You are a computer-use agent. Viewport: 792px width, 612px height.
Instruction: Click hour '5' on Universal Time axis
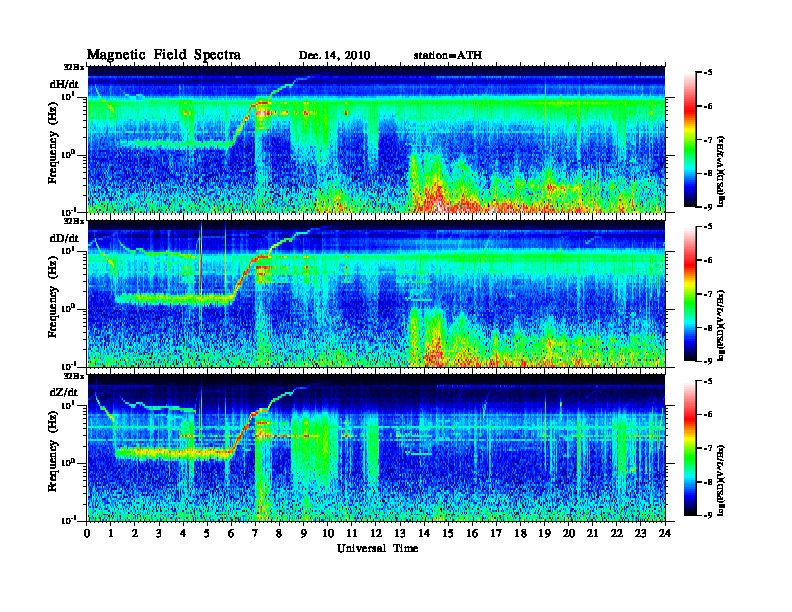point(207,533)
